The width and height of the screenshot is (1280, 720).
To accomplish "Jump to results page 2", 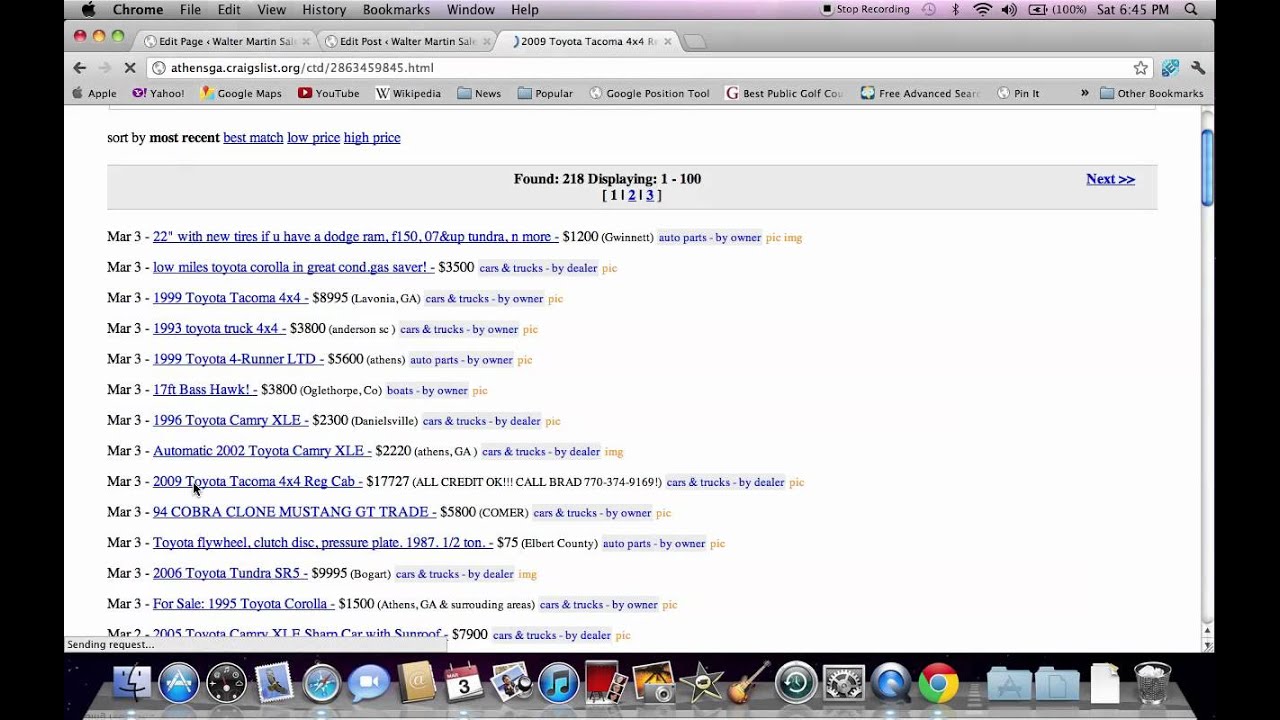I will (632, 195).
